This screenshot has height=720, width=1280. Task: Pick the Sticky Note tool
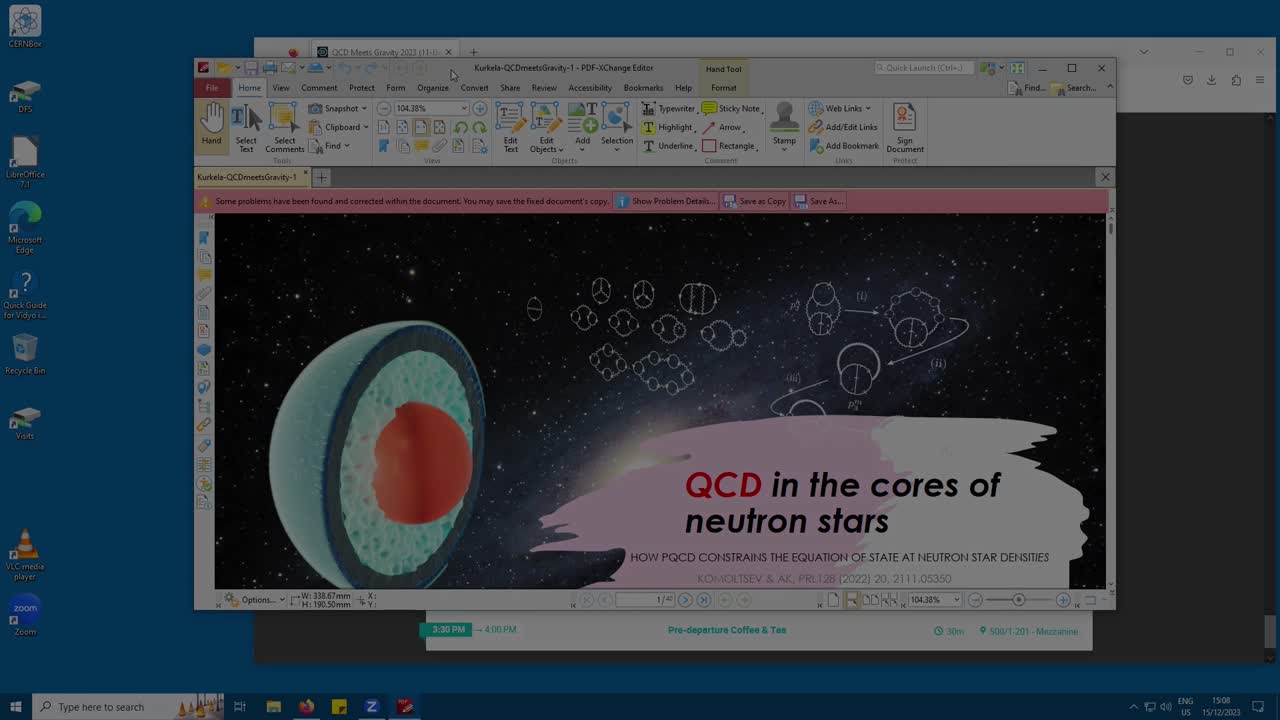click(x=731, y=108)
